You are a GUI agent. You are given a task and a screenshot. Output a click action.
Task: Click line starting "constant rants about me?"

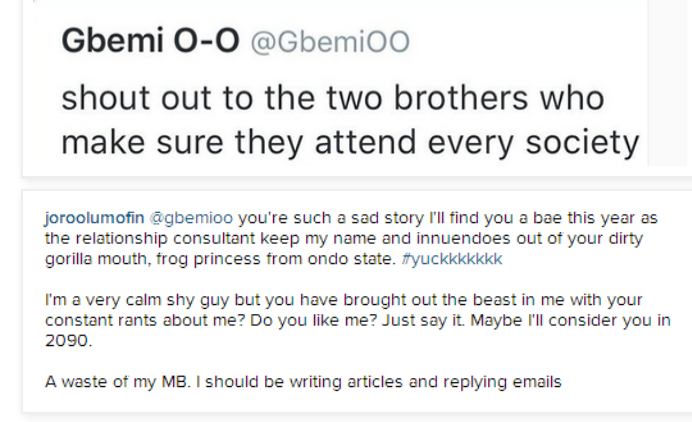[357, 320]
